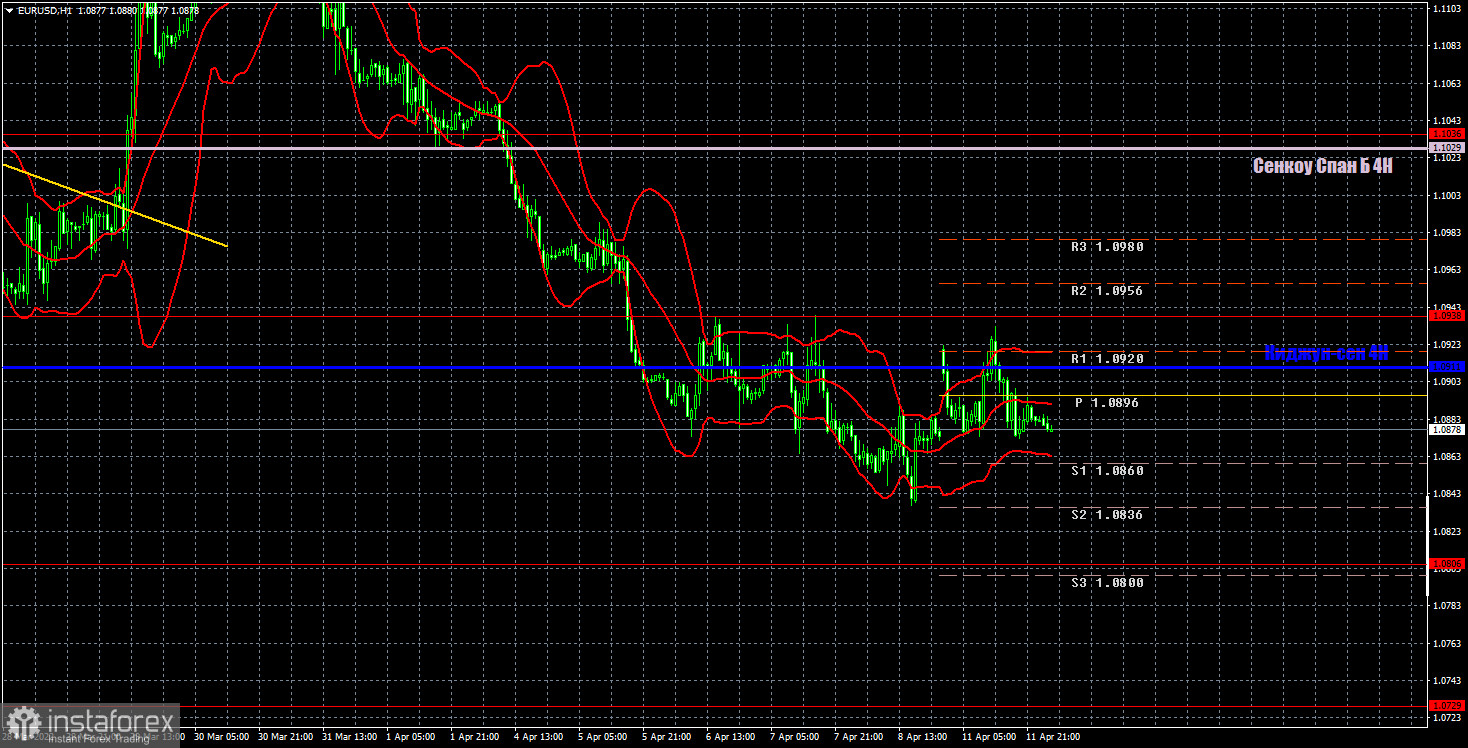The width and height of the screenshot is (1468, 748).
Task: Click the P 1.0896 pivot label
Action: [x=1107, y=402]
